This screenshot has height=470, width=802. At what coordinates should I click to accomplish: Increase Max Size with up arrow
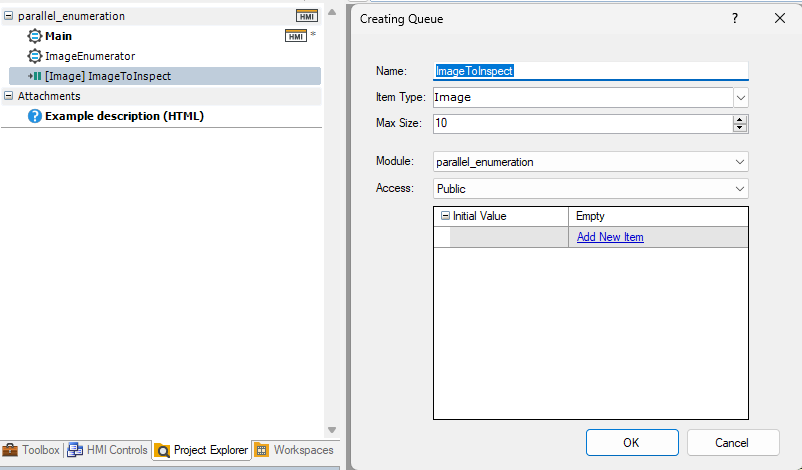(740, 119)
